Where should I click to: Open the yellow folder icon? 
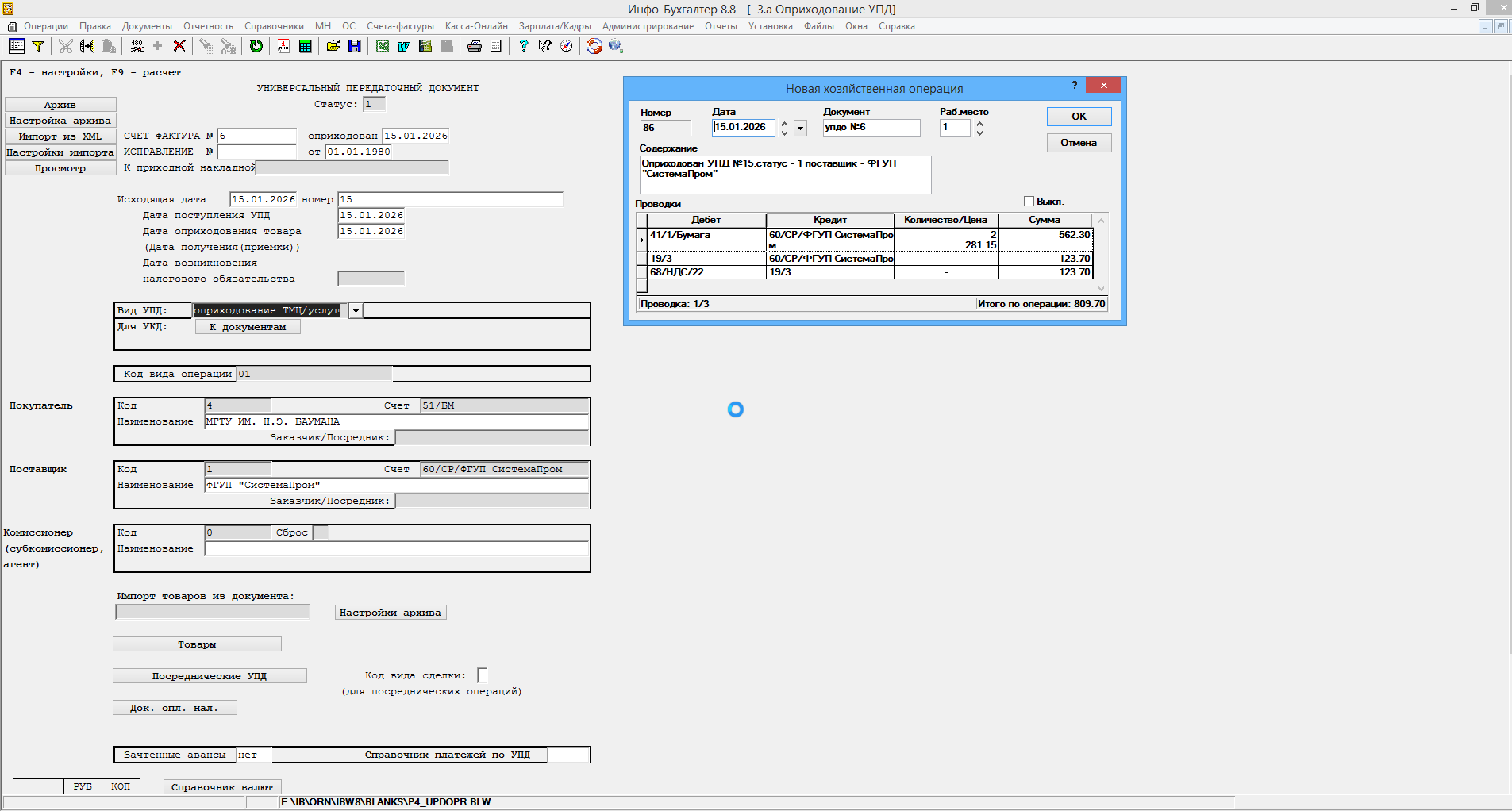(333, 46)
